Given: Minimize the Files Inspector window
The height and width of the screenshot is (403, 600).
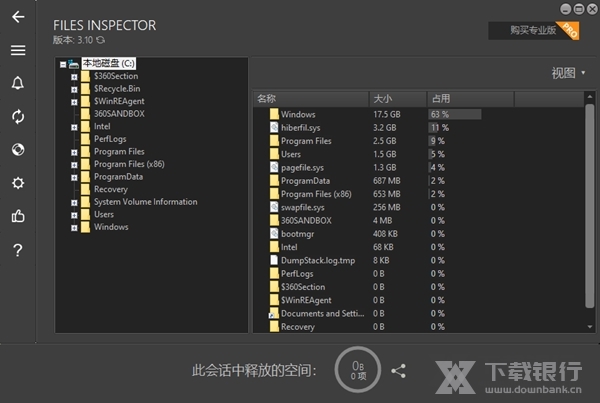Looking at the screenshot, I should pos(566,9).
